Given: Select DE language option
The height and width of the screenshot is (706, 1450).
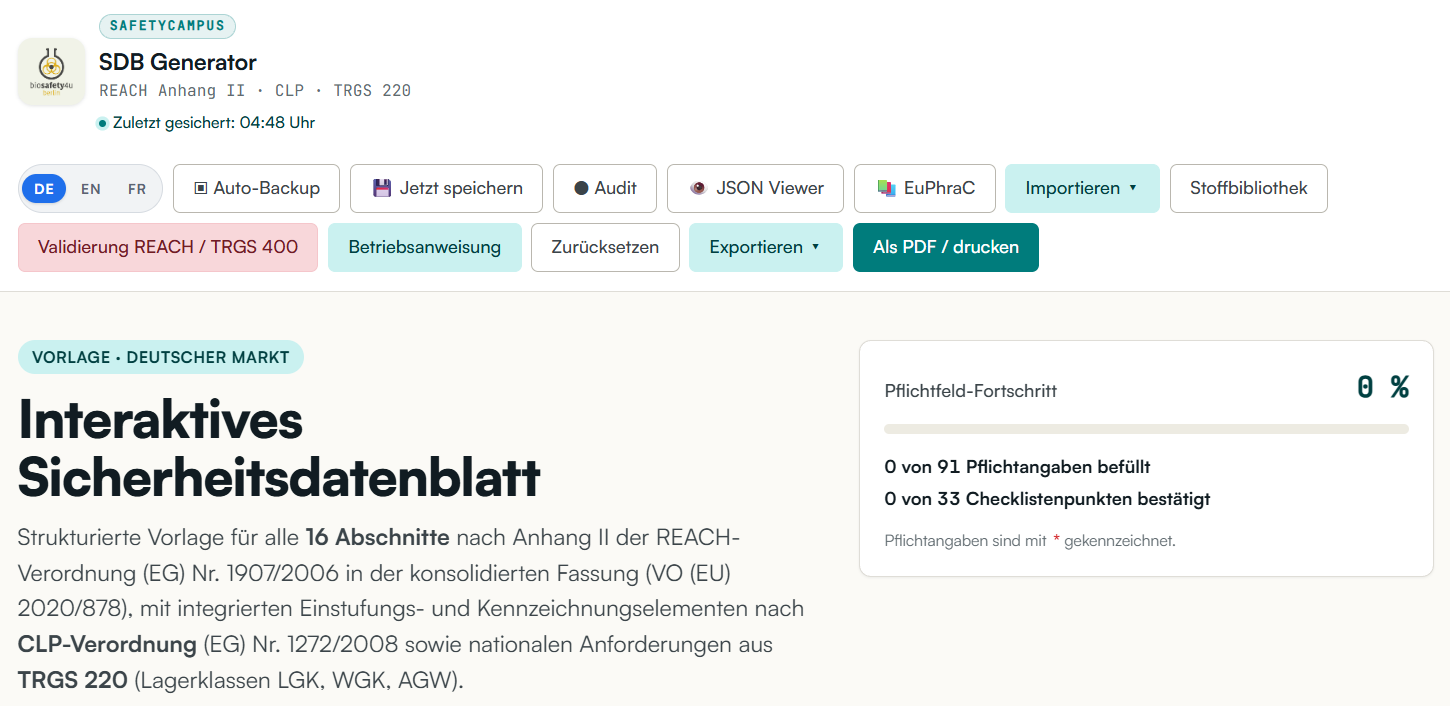Looking at the screenshot, I should point(44,188).
